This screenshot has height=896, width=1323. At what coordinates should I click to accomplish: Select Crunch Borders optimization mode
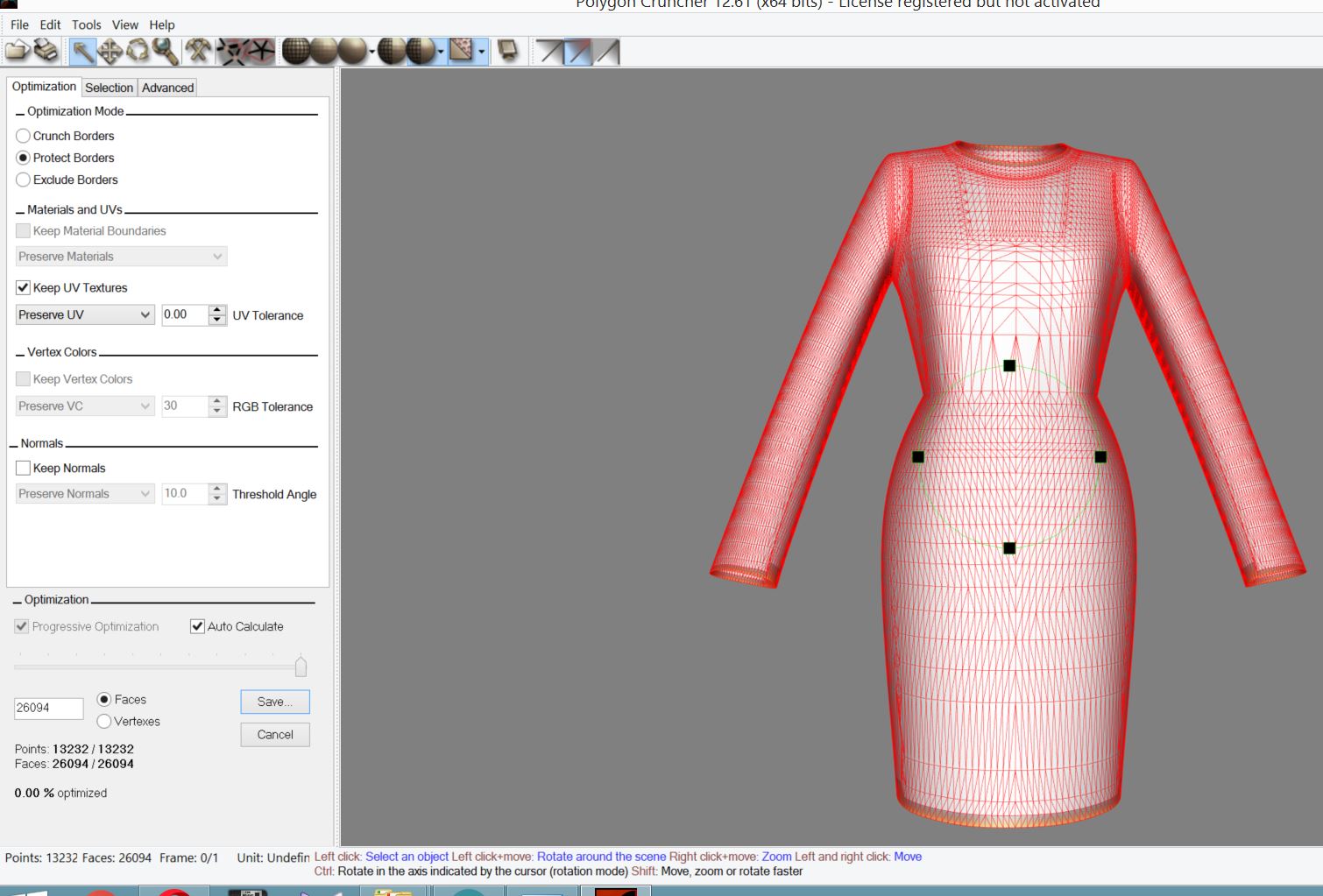24,136
